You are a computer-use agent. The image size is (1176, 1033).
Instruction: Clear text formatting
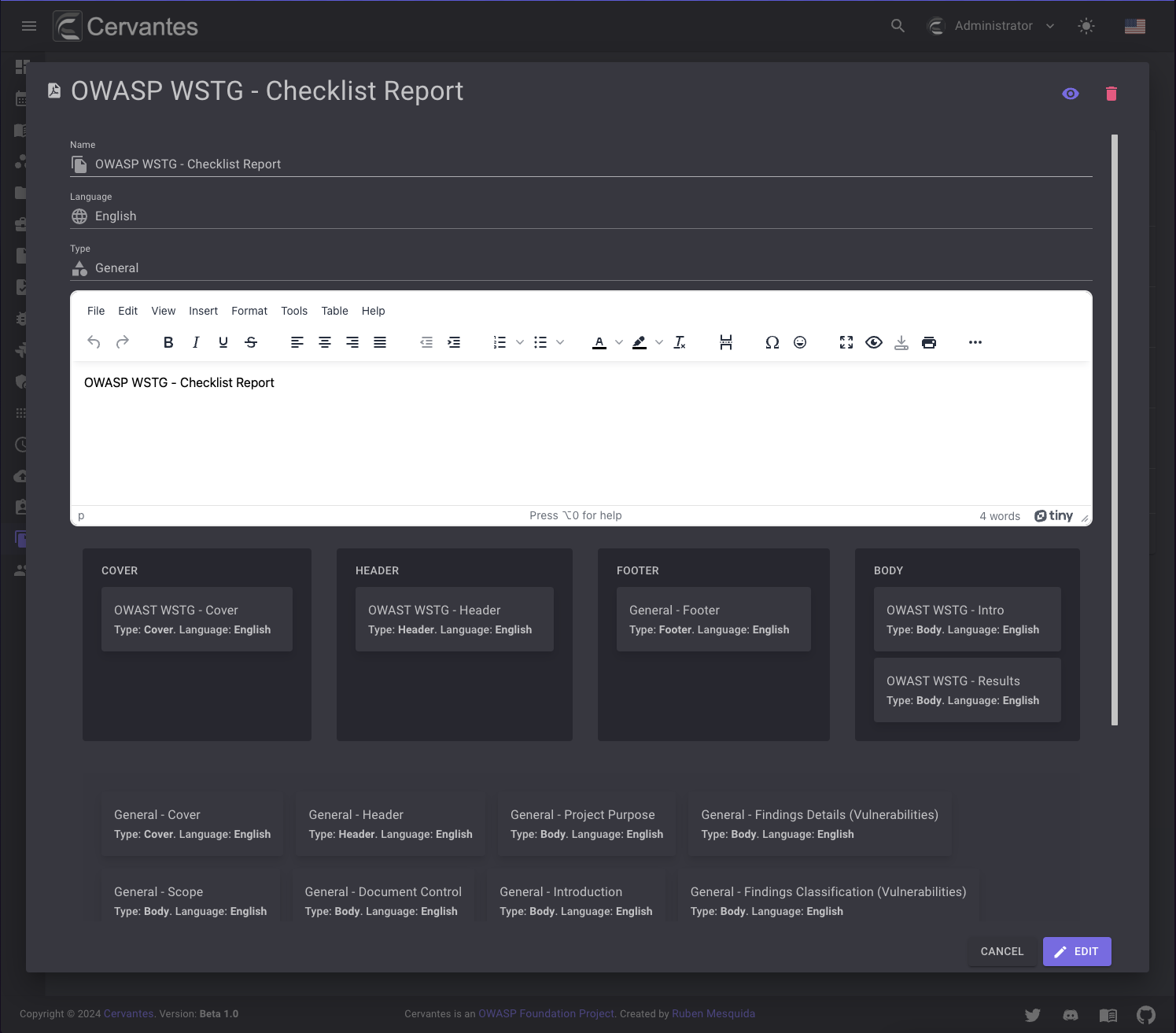680,342
